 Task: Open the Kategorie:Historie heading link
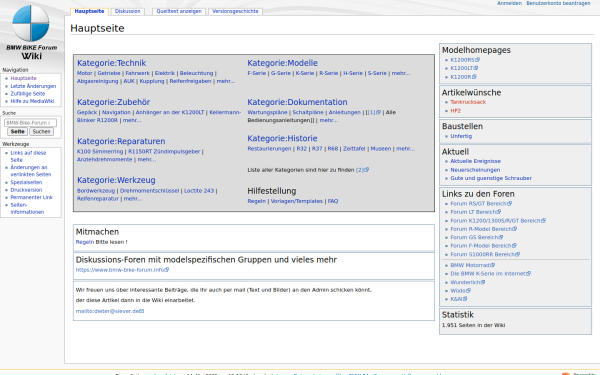[282, 139]
